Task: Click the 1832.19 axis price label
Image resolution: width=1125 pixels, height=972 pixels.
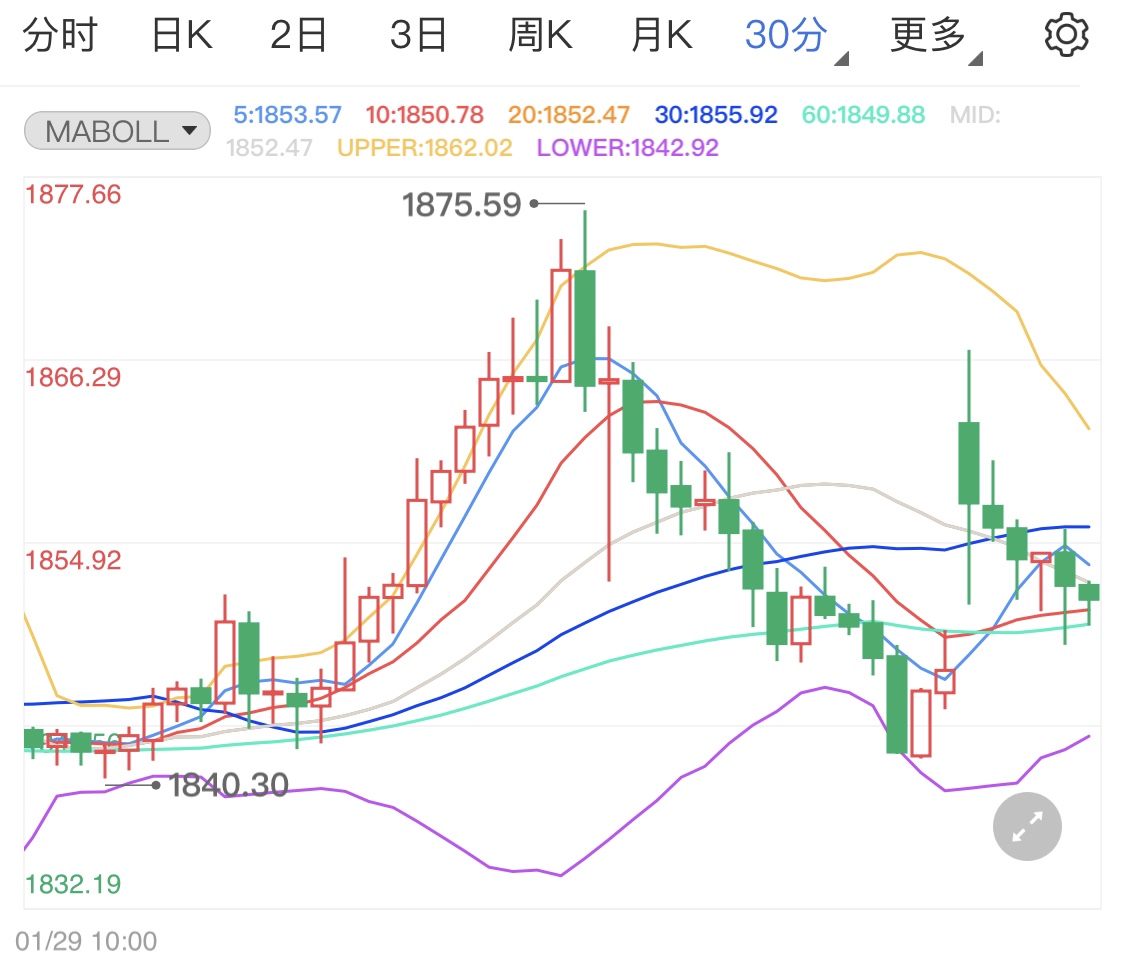Action: [73, 884]
